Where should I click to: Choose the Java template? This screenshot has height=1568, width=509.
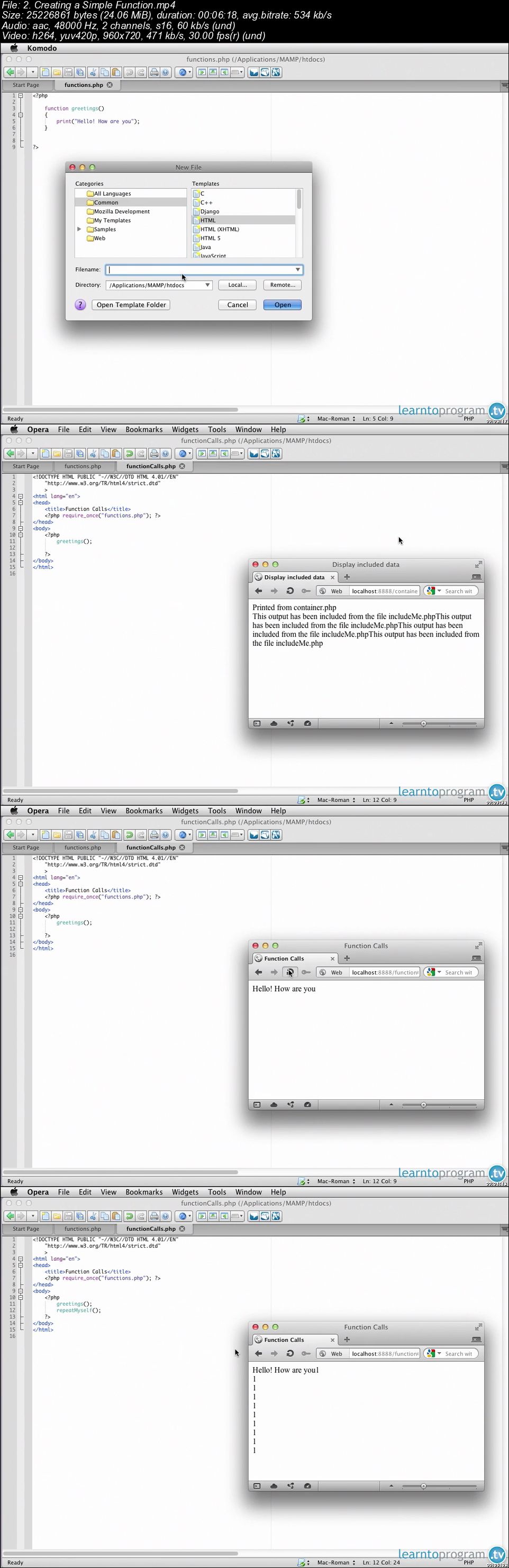point(205,247)
